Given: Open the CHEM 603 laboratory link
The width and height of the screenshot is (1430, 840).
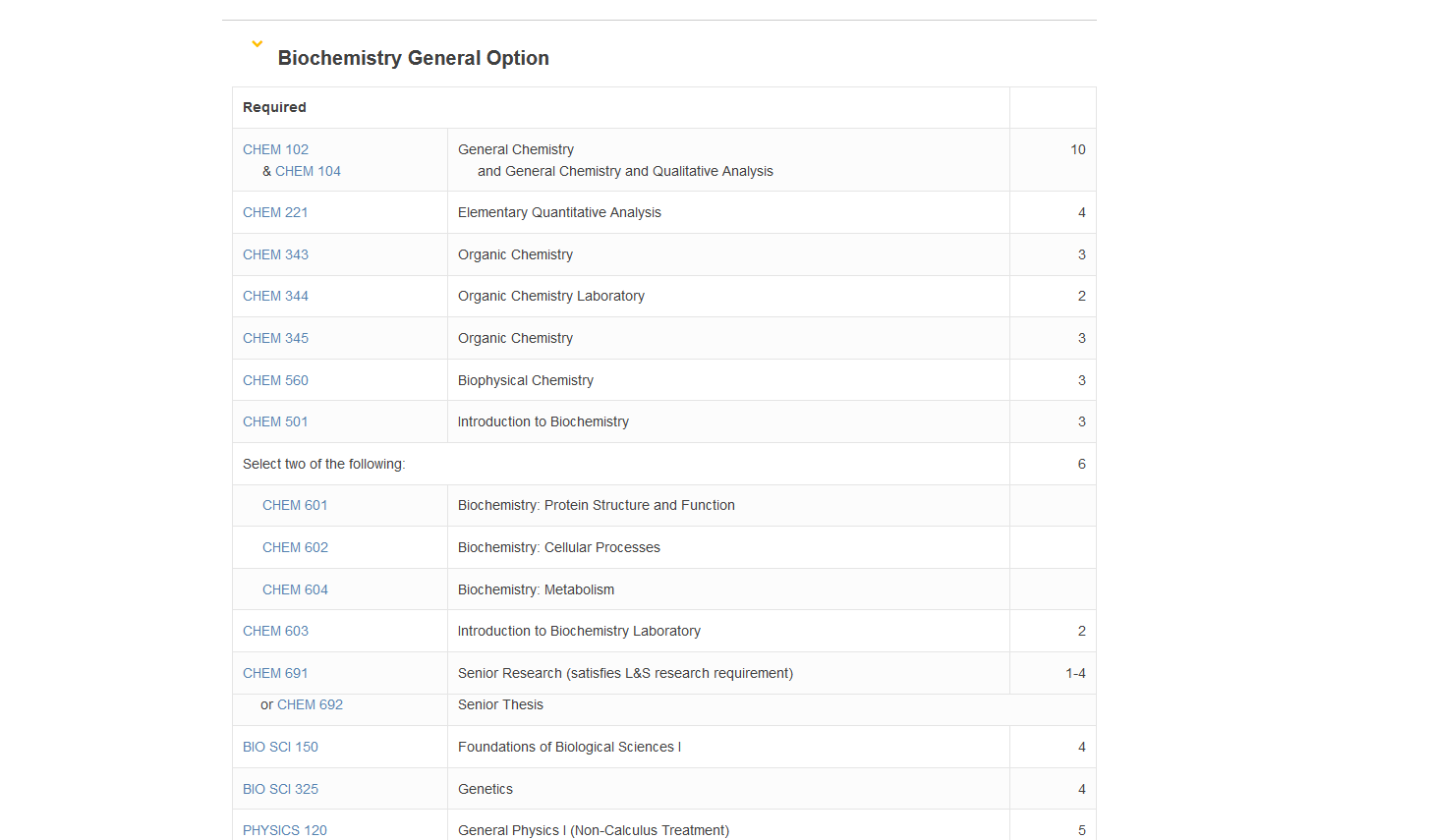Looking at the screenshot, I should (x=275, y=631).
